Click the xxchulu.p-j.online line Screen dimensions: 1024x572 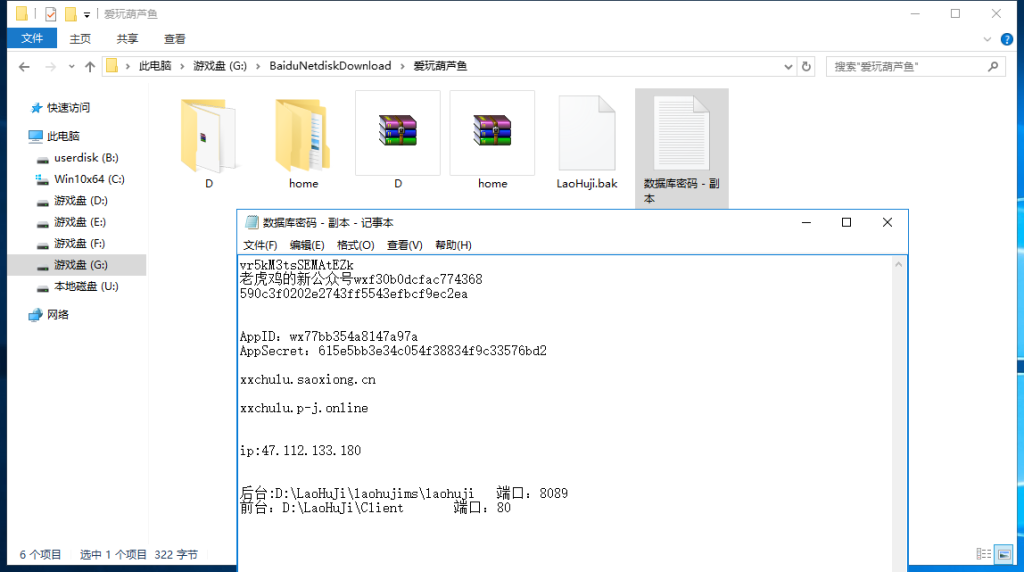tap(304, 408)
